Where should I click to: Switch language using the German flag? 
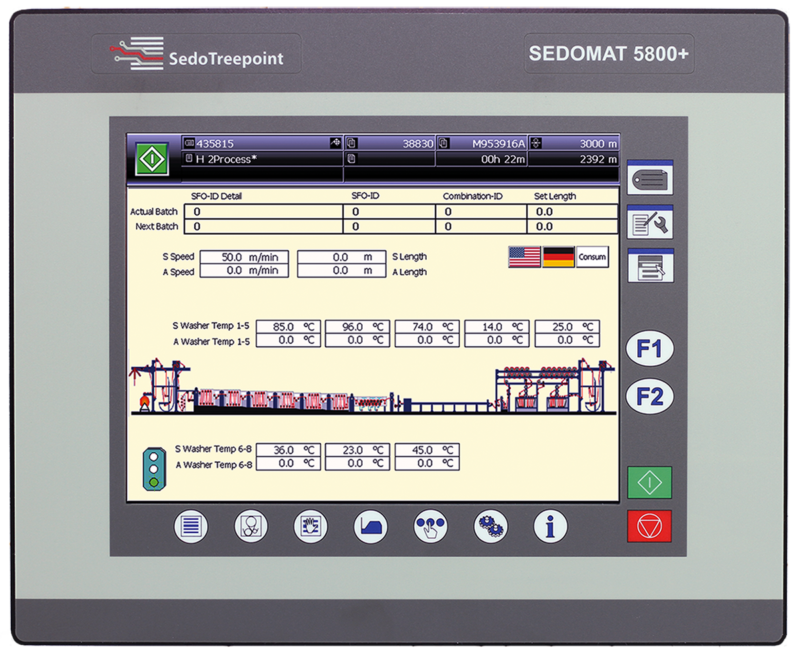click(556, 256)
